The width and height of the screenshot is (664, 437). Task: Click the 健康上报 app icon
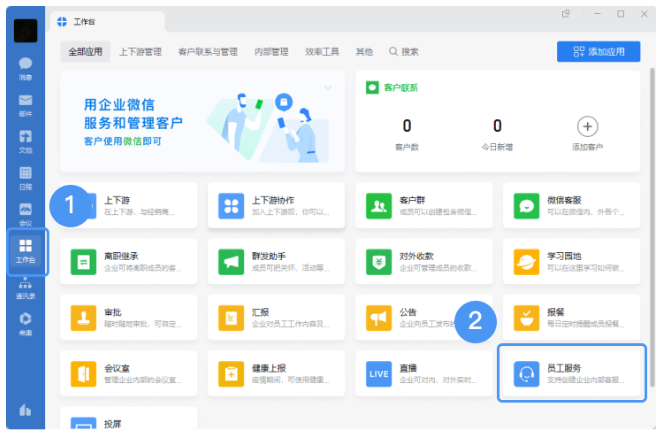(232, 373)
